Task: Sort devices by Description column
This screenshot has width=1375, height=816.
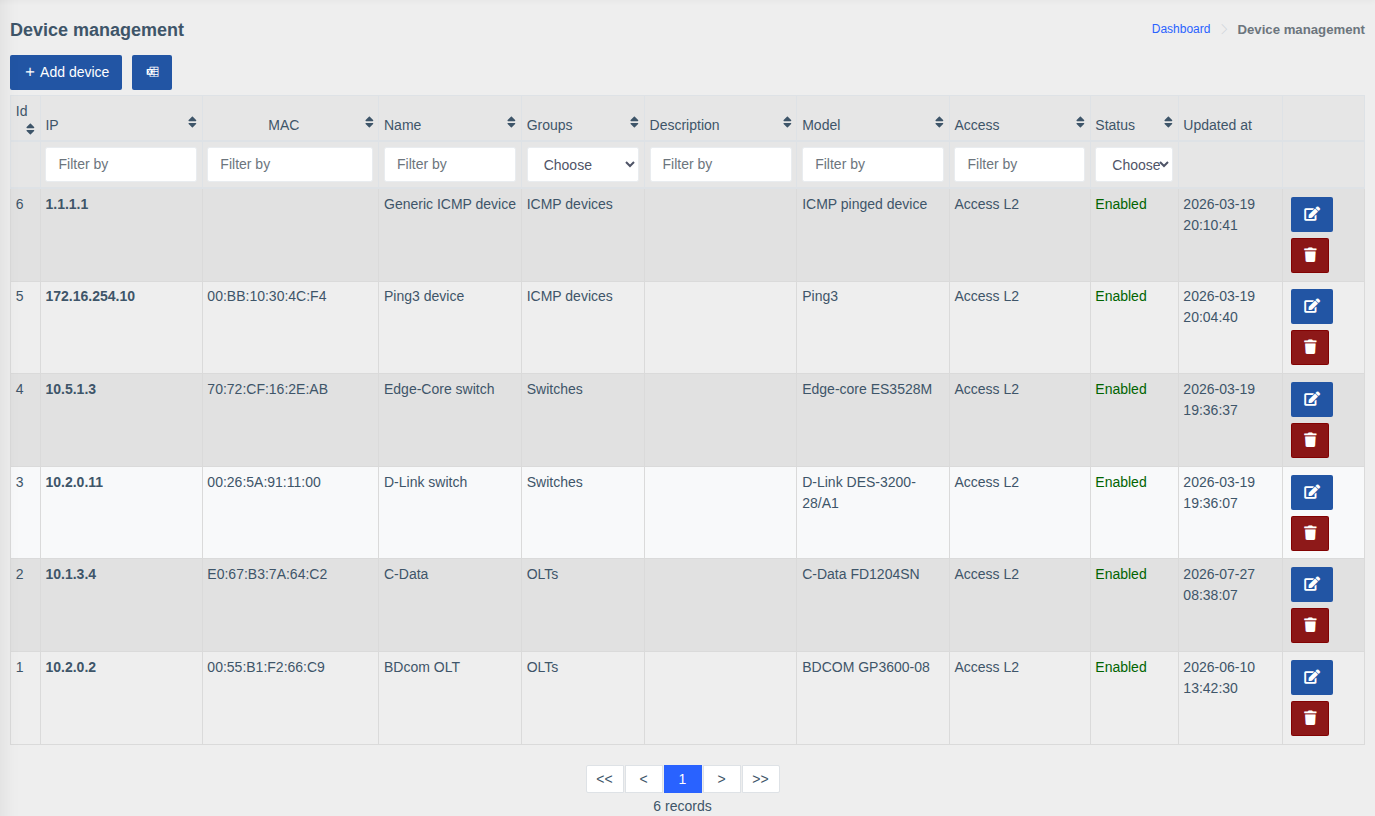Action: tap(787, 122)
